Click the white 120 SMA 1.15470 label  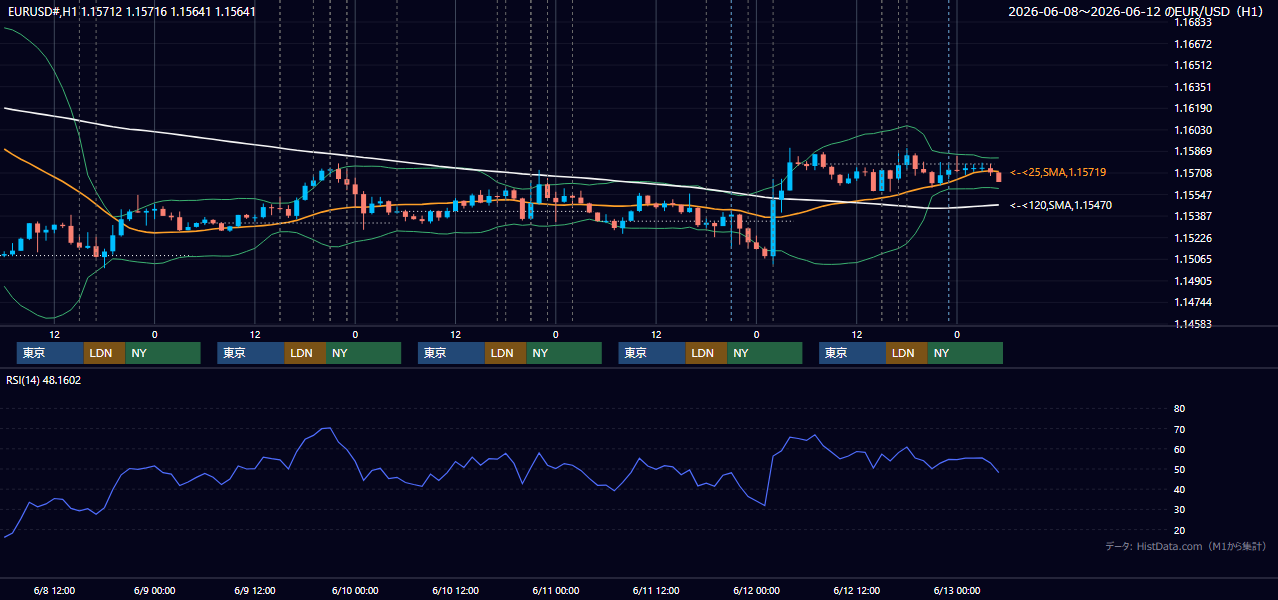[x=1061, y=205]
